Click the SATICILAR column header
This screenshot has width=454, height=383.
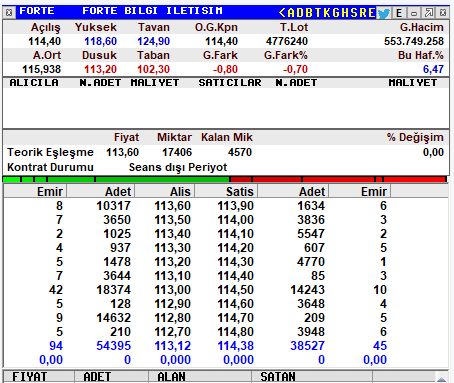(x=230, y=83)
